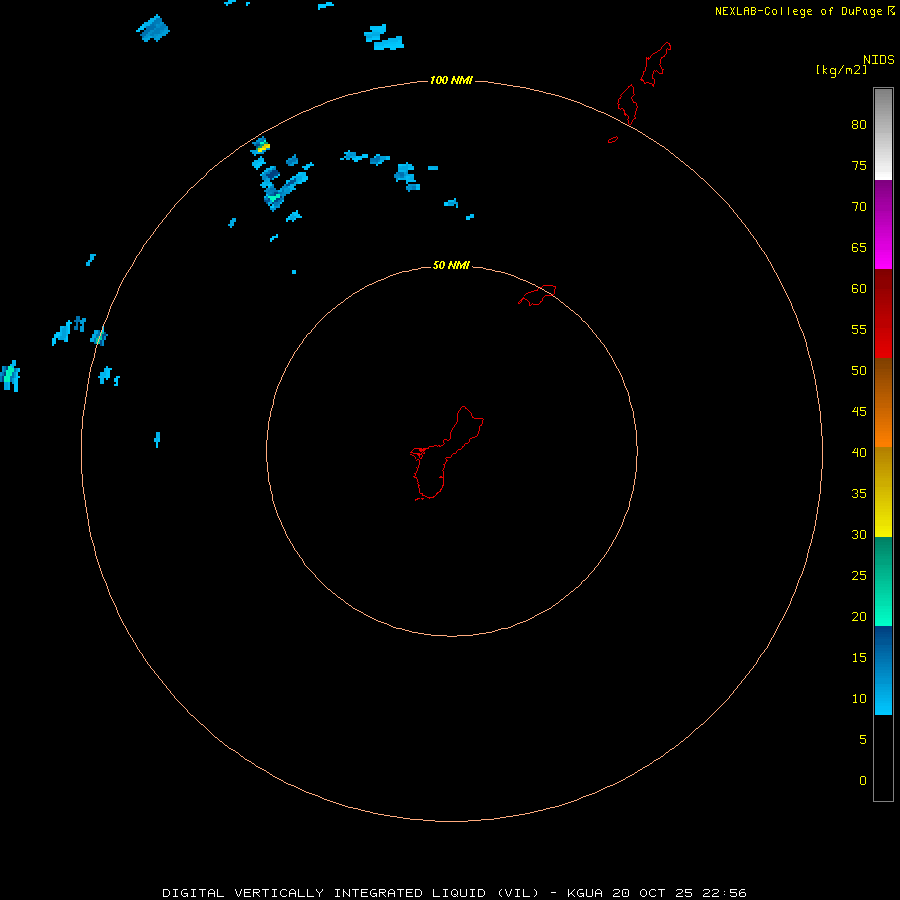900x900 pixels.
Task: Pick the black segment at the color bar bottom
Action: click(883, 758)
